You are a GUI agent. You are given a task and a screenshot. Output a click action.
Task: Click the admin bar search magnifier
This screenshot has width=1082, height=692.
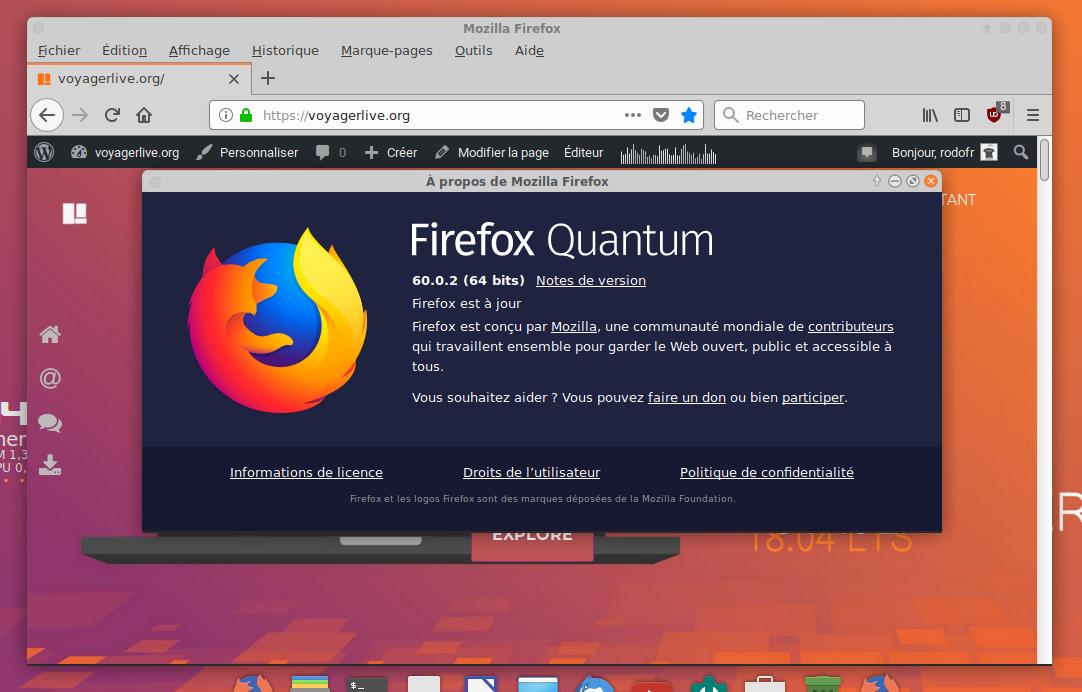(1021, 152)
